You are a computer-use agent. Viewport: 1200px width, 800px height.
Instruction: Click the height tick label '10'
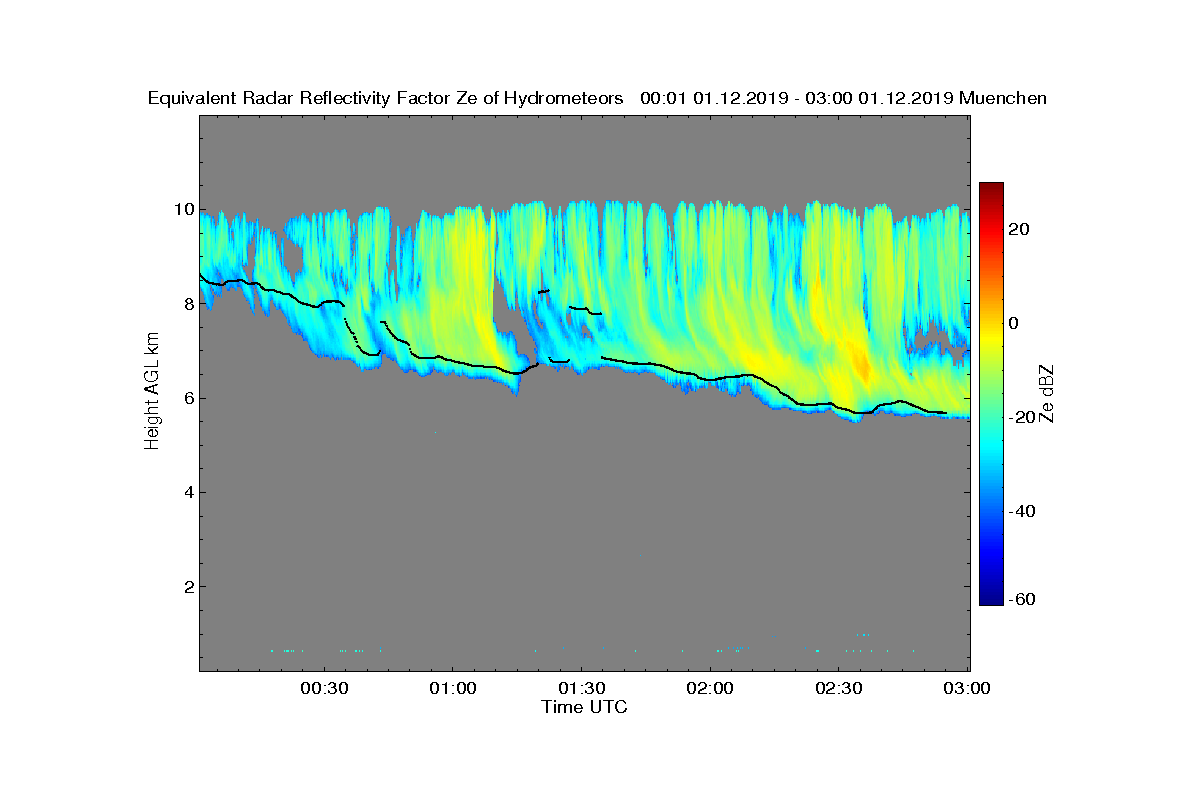tap(182, 210)
